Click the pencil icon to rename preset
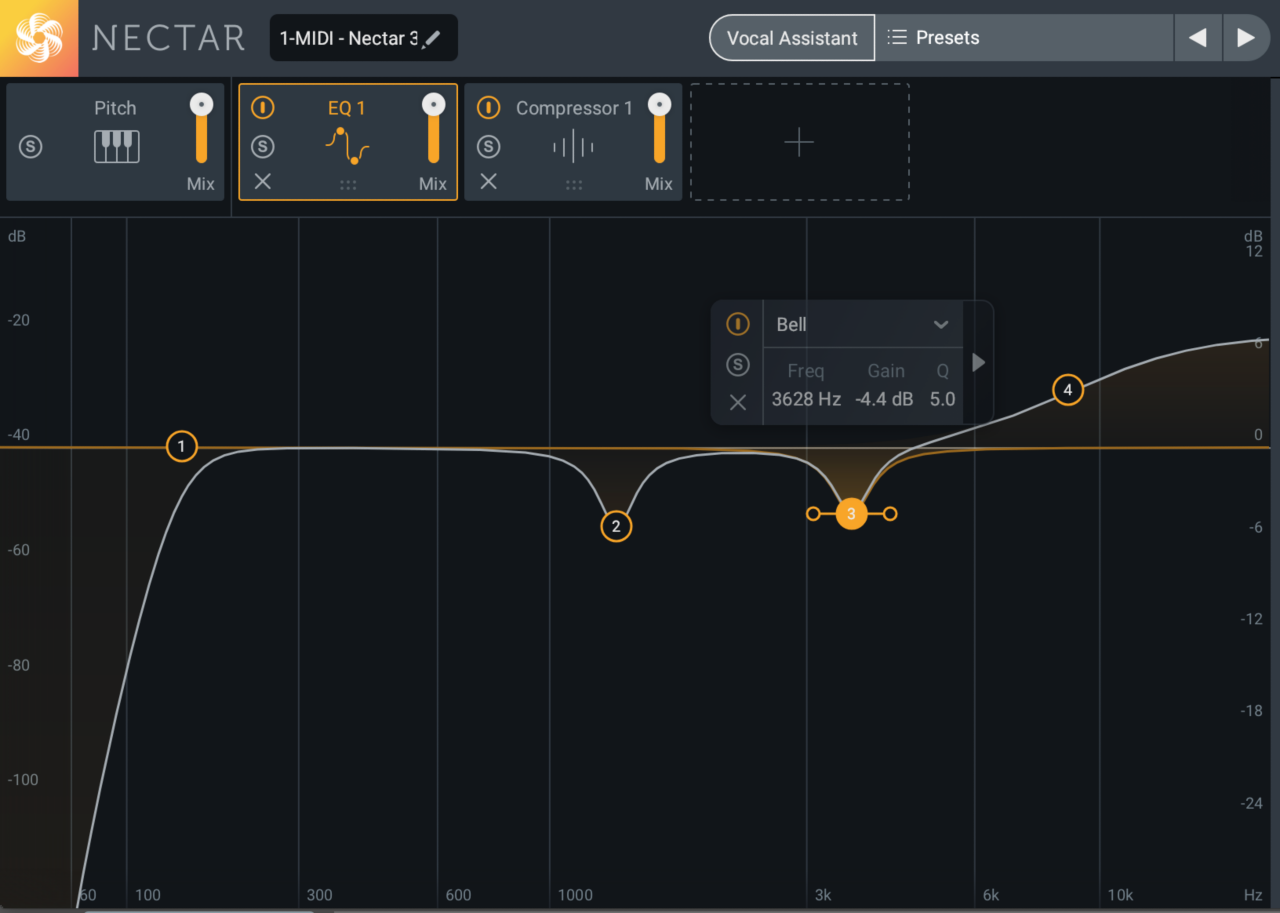 coord(431,39)
